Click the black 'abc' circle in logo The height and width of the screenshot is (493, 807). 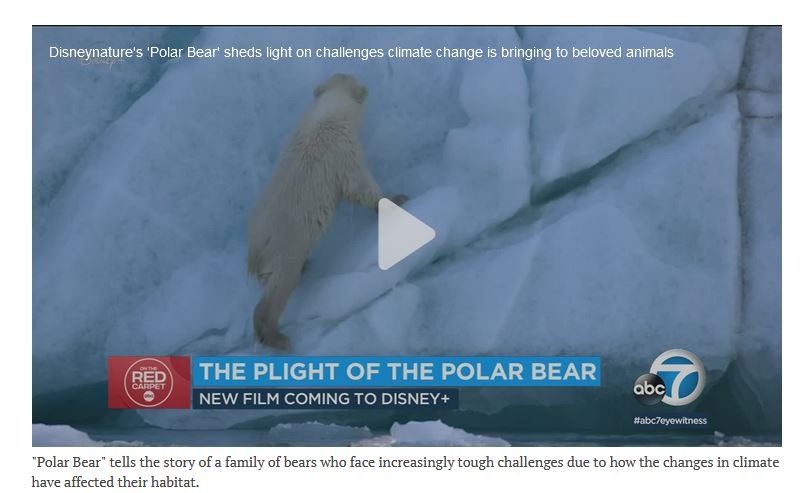(x=649, y=389)
